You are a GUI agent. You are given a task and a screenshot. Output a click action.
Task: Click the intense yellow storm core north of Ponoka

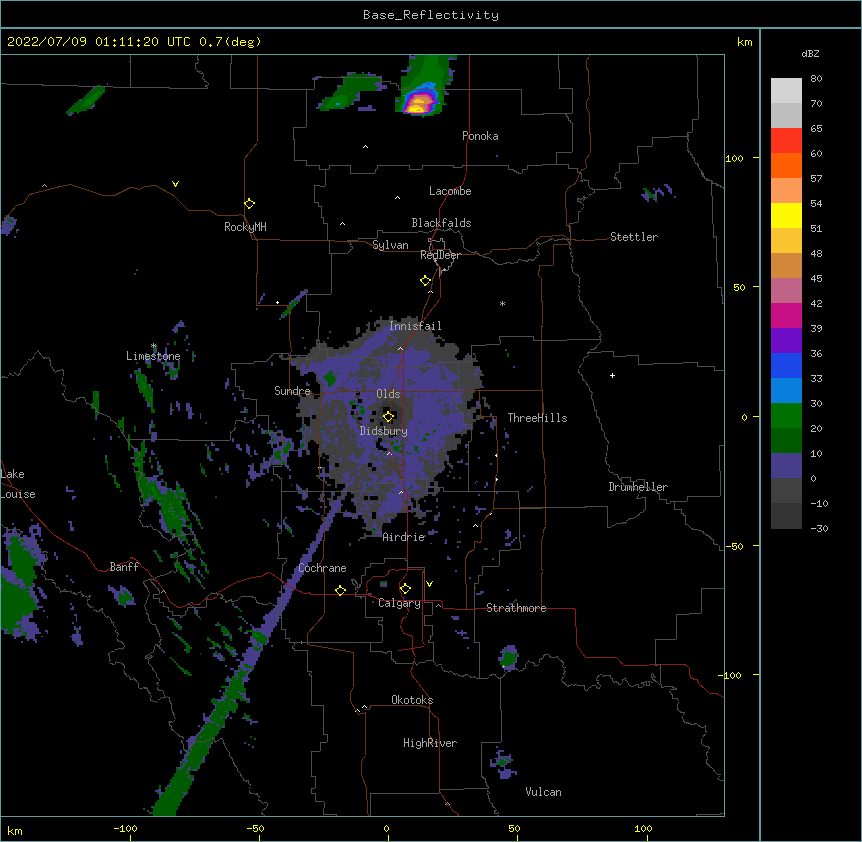[x=417, y=103]
